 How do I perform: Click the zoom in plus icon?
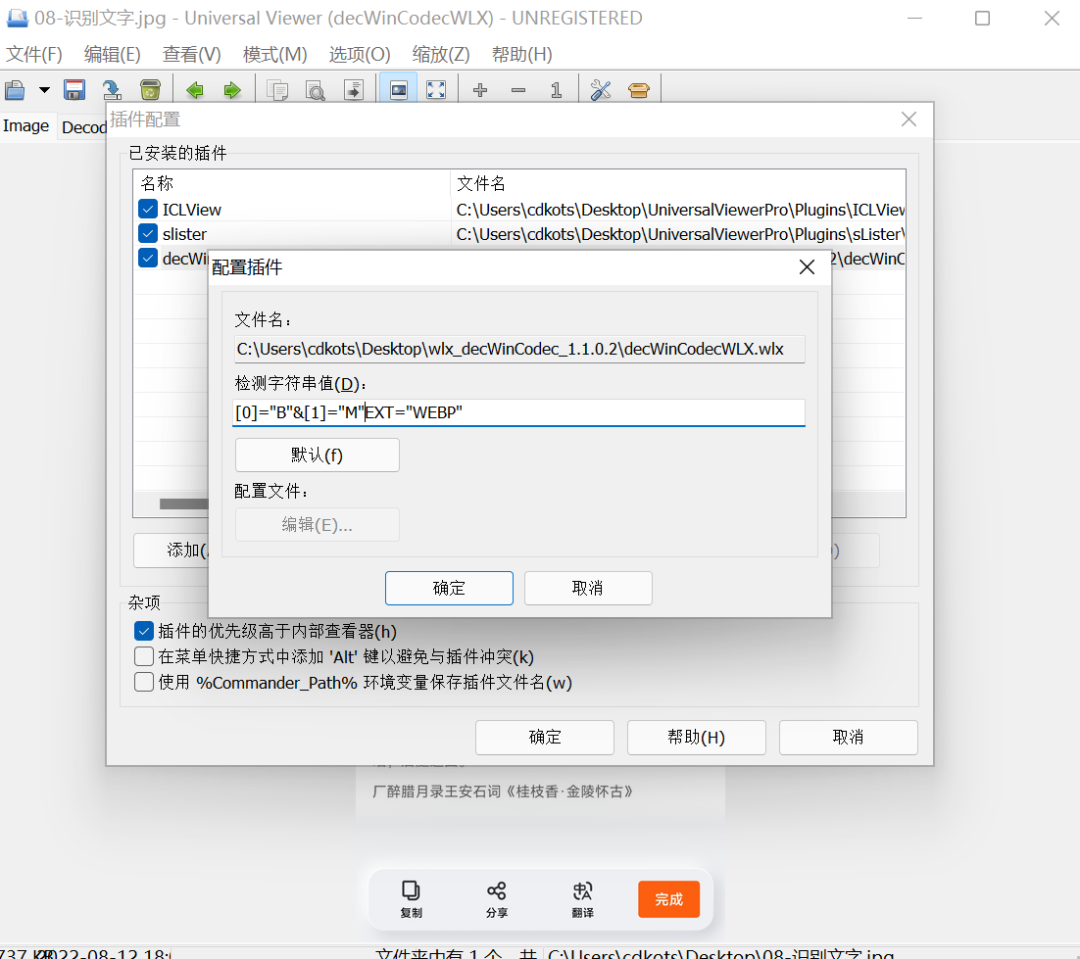[x=480, y=90]
